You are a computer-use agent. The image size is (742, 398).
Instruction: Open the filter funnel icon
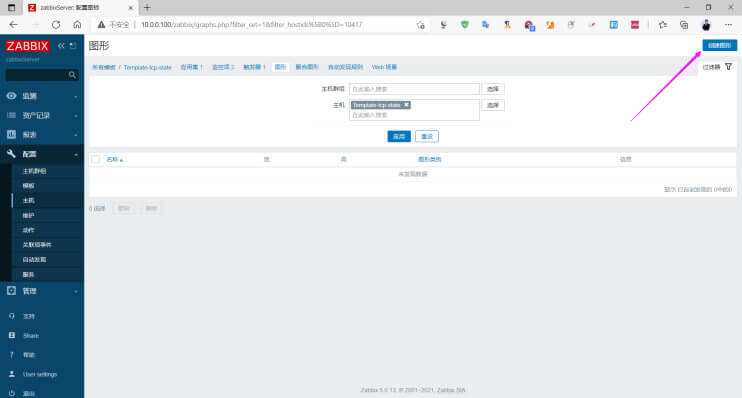coord(728,67)
